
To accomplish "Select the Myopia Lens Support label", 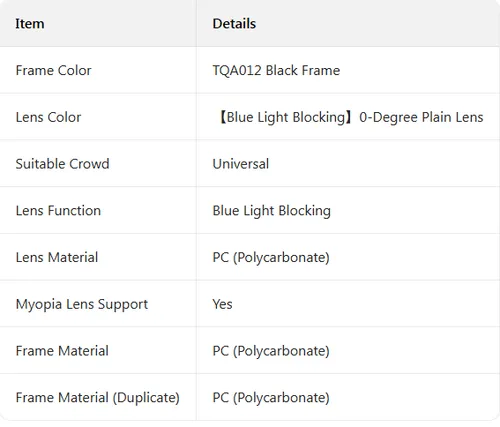I will 82,305.
